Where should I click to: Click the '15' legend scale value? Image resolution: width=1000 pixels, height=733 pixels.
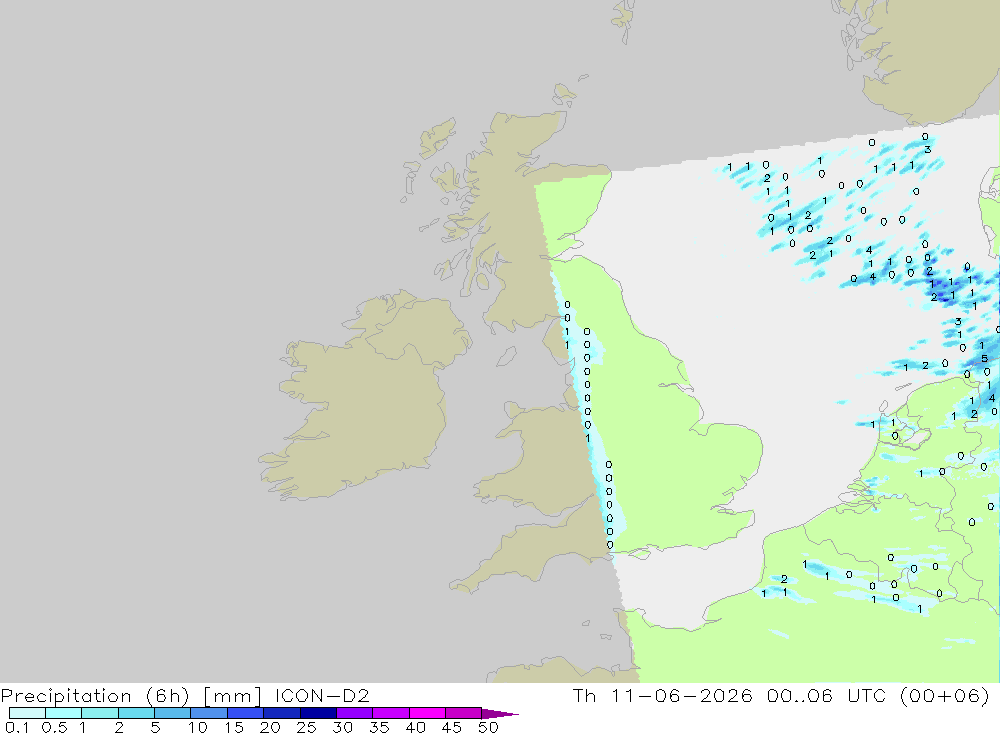[234, 727]
